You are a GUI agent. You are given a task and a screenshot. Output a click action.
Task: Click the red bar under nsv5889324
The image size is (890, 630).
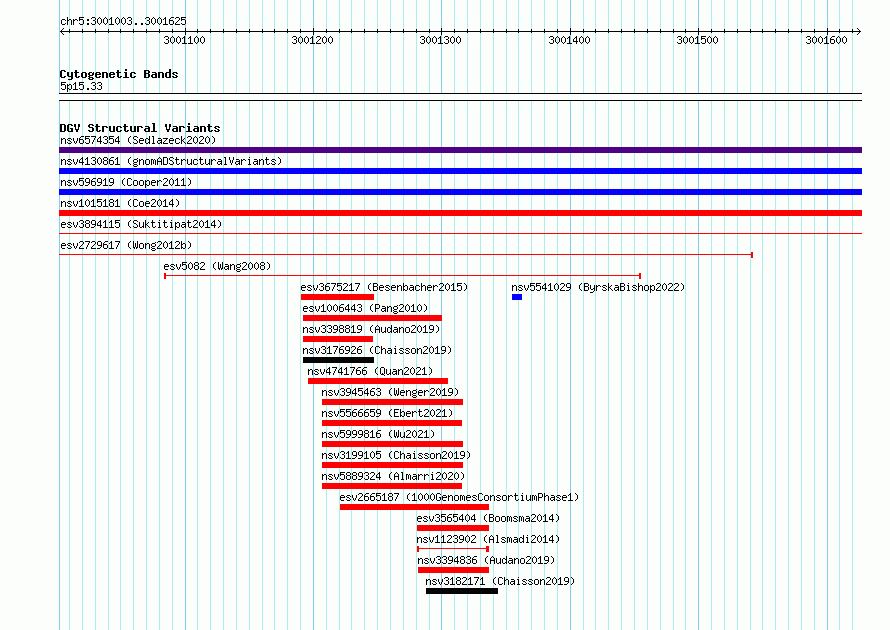click(392, 486)
